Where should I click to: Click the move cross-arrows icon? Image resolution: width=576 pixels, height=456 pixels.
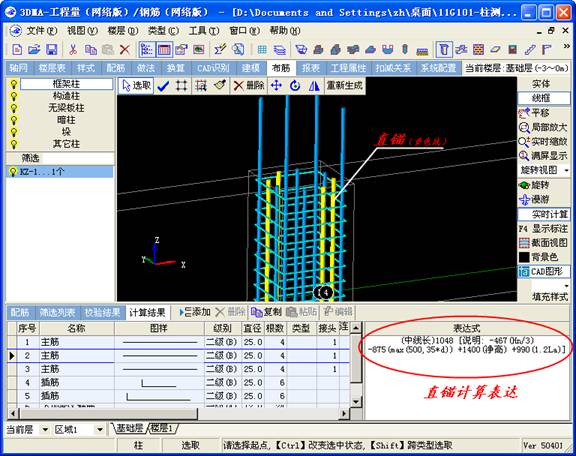(x=276, y=86)
